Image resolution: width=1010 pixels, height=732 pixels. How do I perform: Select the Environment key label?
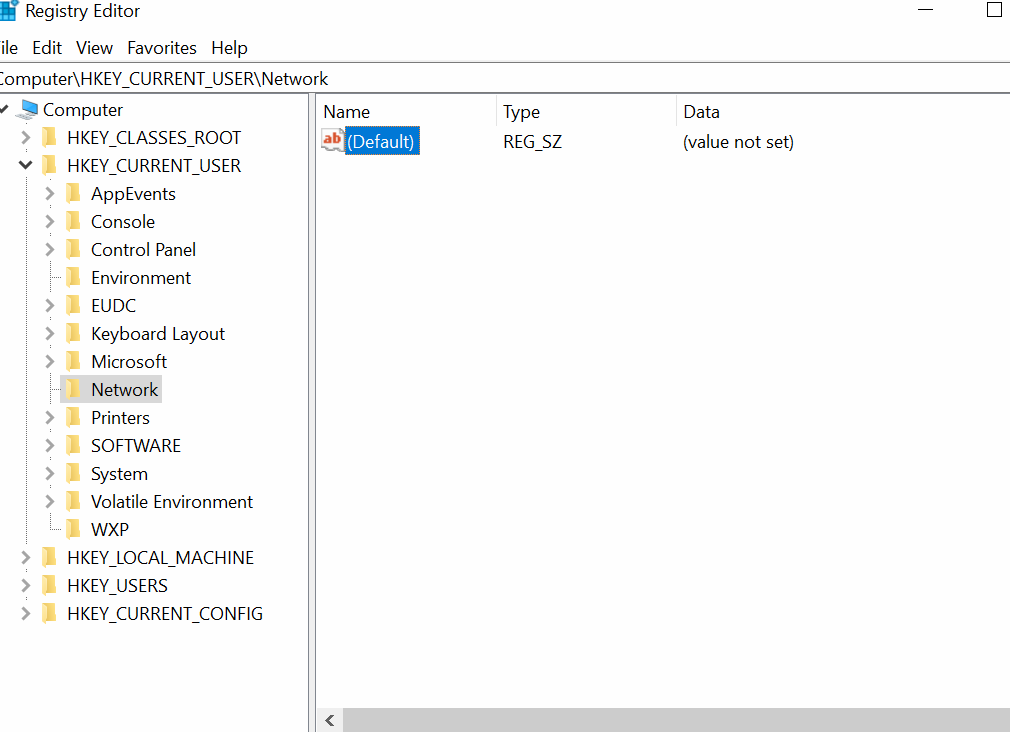[x=141, y=278]
